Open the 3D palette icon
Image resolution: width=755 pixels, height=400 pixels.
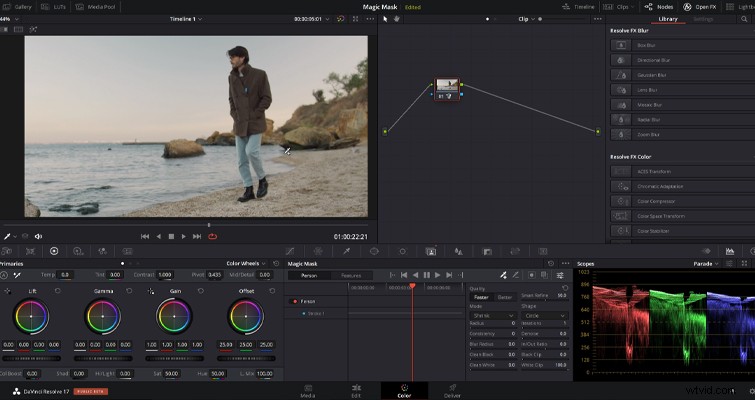[543, 251]
